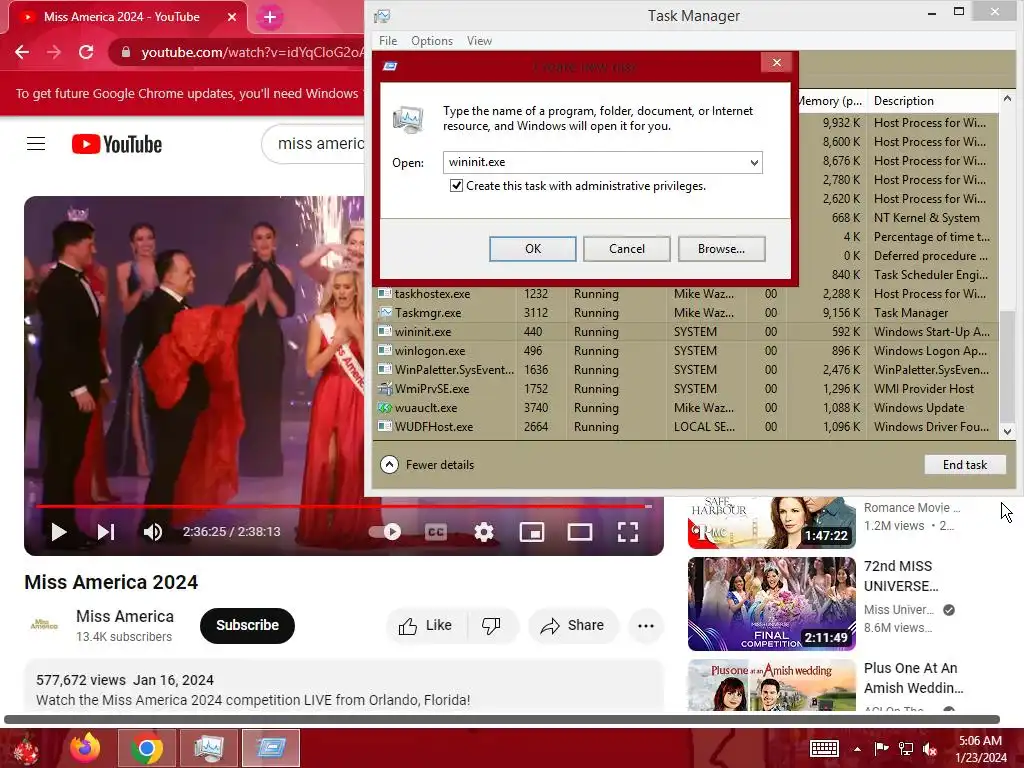Confirm new task with OK

click(533, 249)
